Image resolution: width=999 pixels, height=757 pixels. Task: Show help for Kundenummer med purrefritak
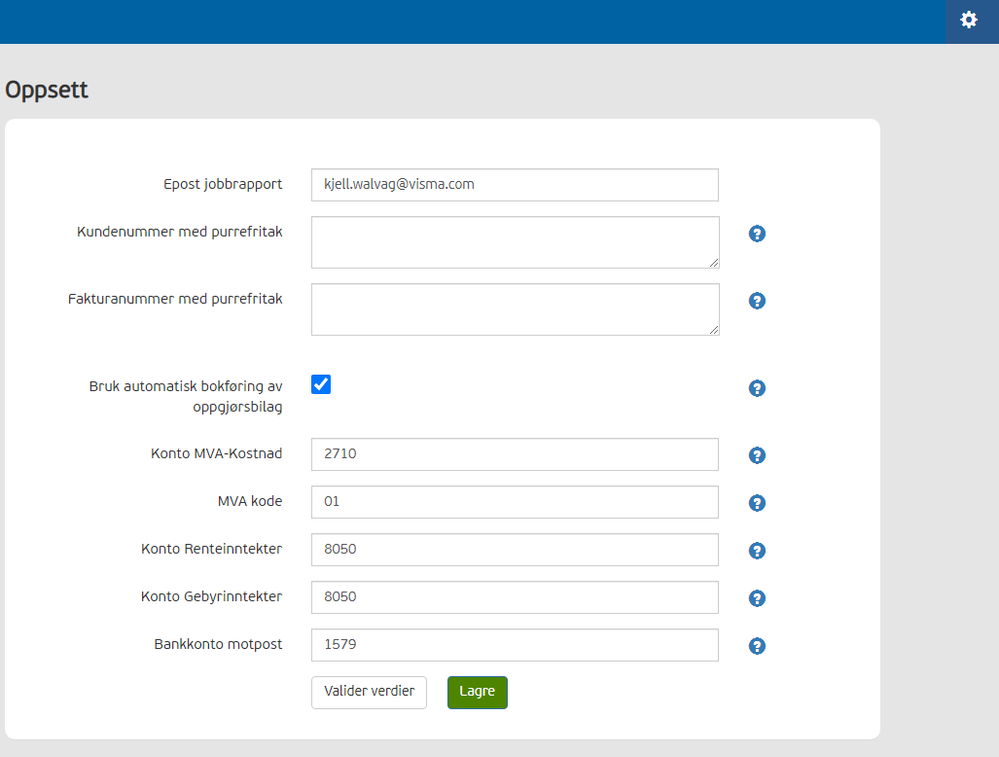[757, 234]
